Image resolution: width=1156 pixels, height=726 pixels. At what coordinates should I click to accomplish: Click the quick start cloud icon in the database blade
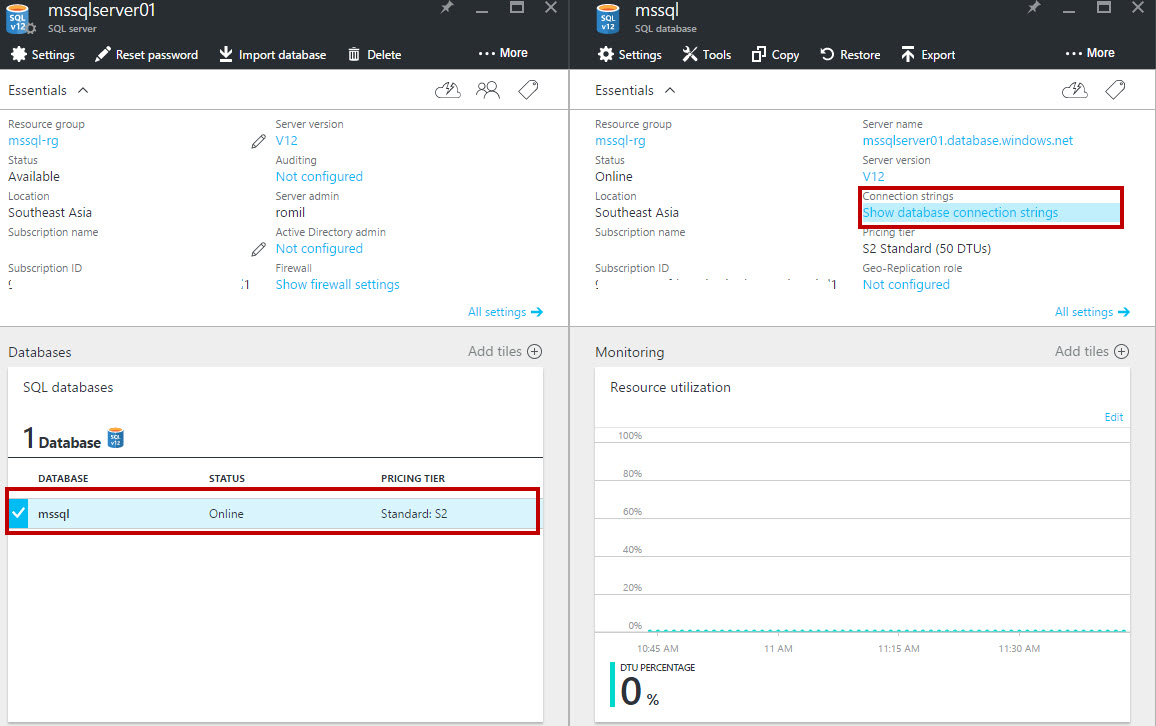1074,90
